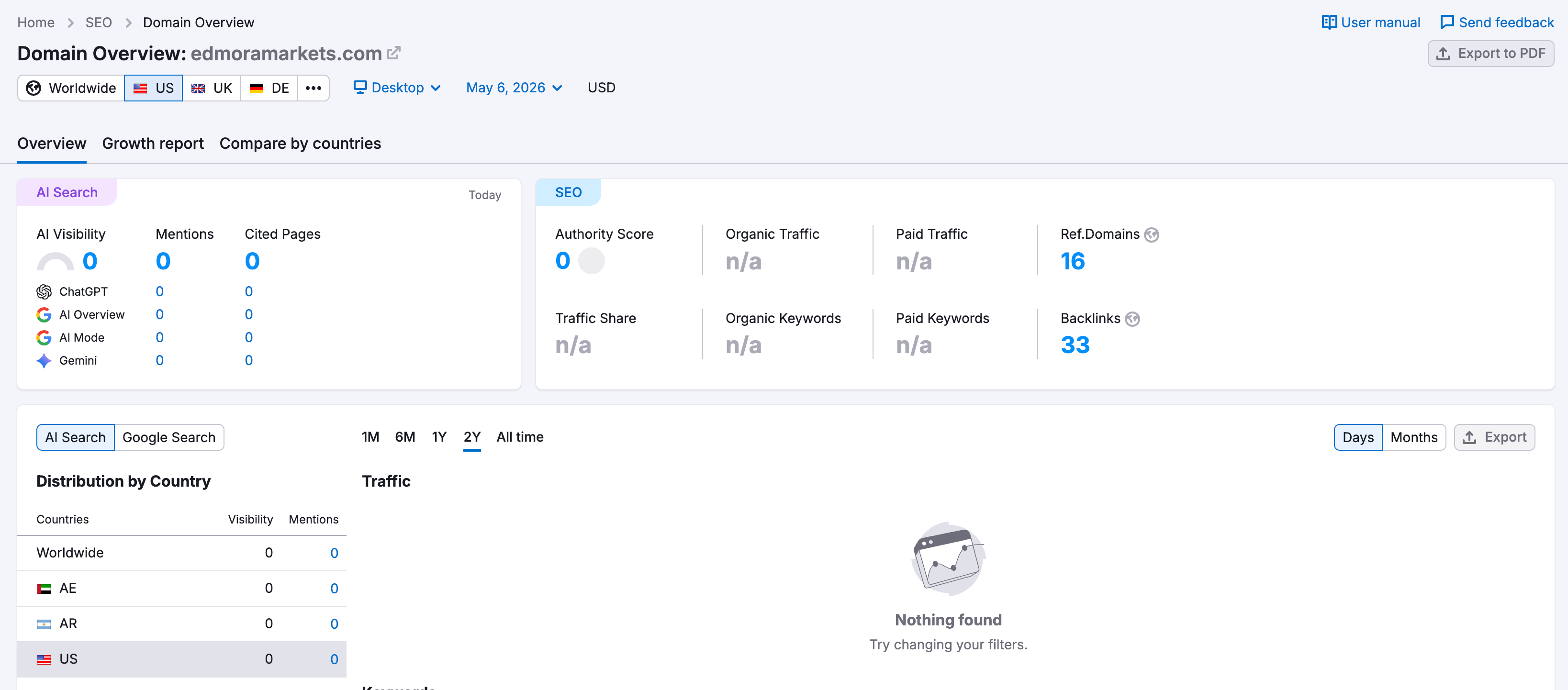This screenshot has width=1568, height=690.
Task: Click the Worldwide globe icon
Action: tap(34, 88)
